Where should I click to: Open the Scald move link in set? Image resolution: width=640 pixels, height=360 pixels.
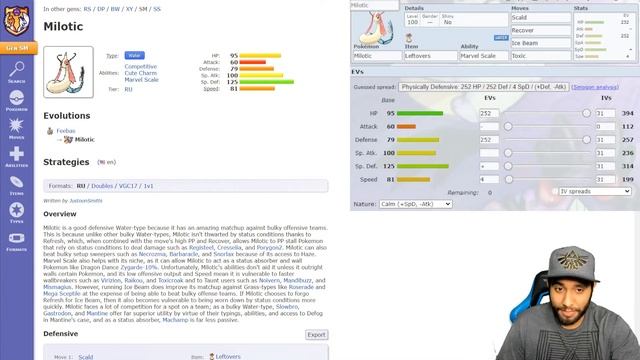click(x=85, y=357)
